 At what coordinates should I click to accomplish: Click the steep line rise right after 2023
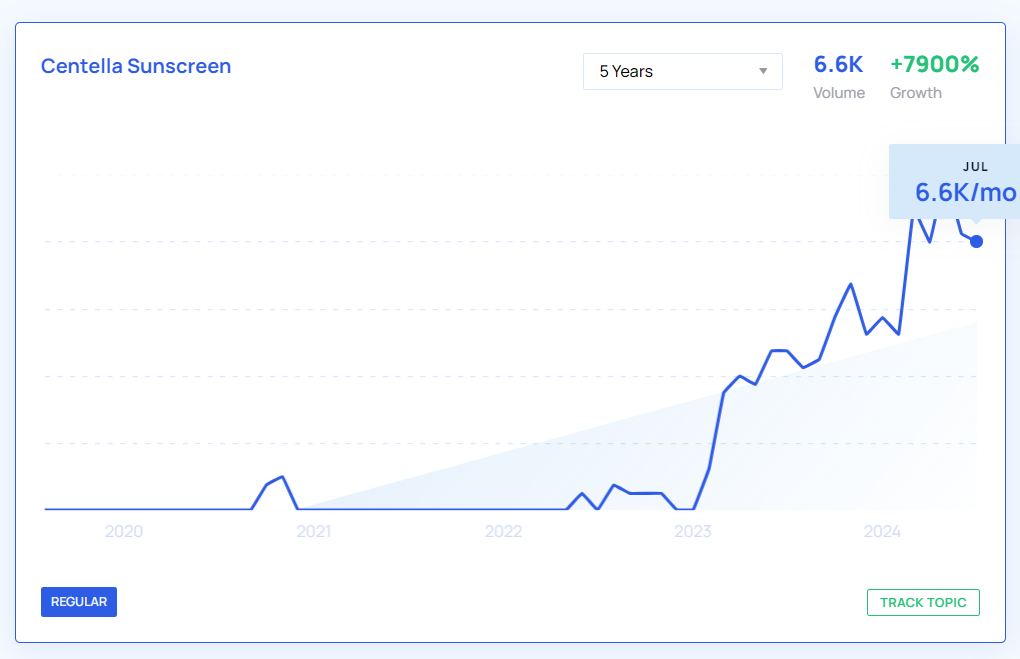[x=716, y=430]
